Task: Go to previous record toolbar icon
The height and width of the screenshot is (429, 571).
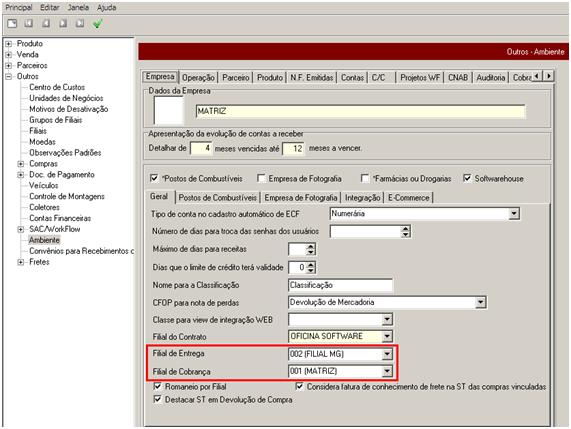Action: pyautogui.click(x=46, y=24)
